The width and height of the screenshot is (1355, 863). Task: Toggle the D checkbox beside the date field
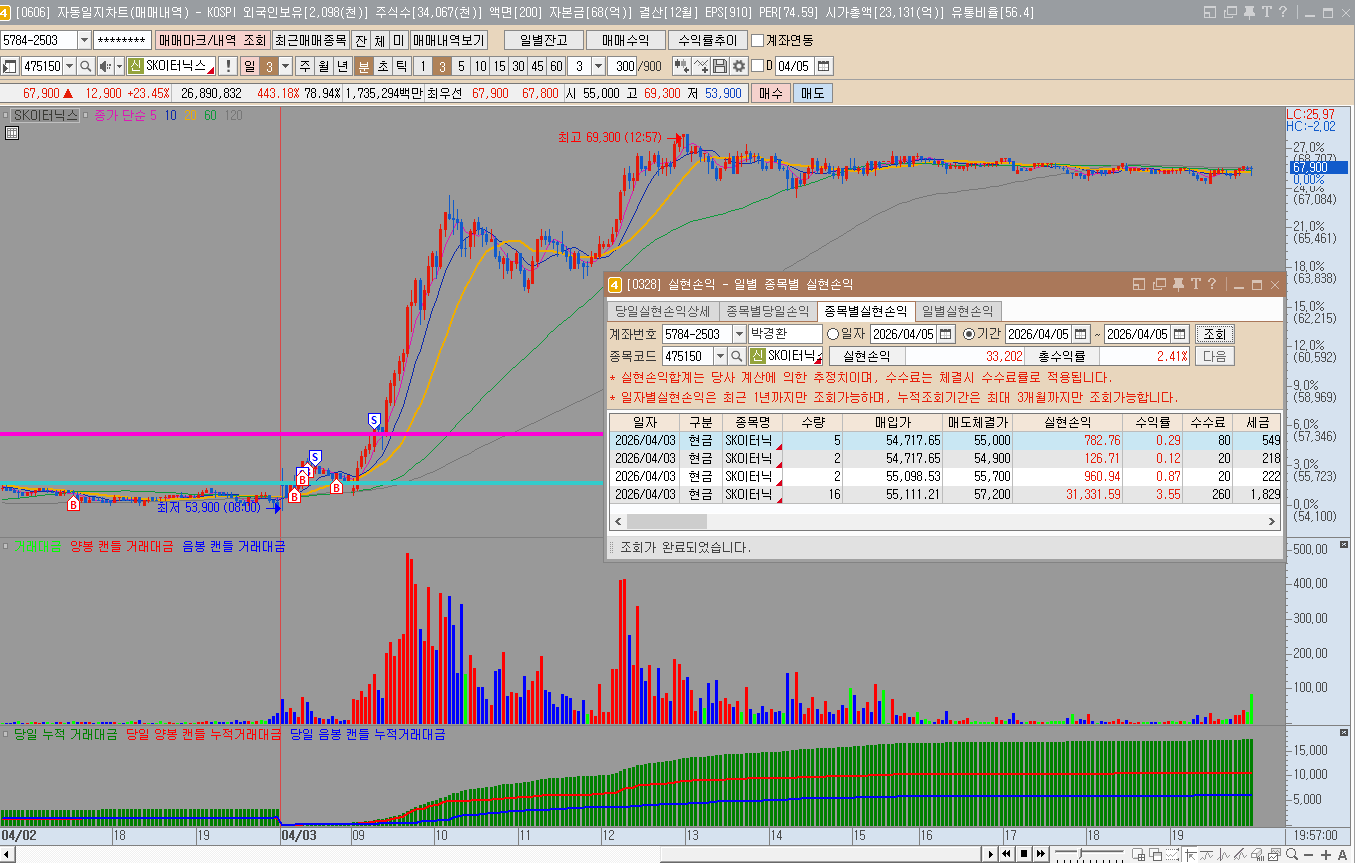[x=757, y=66]
